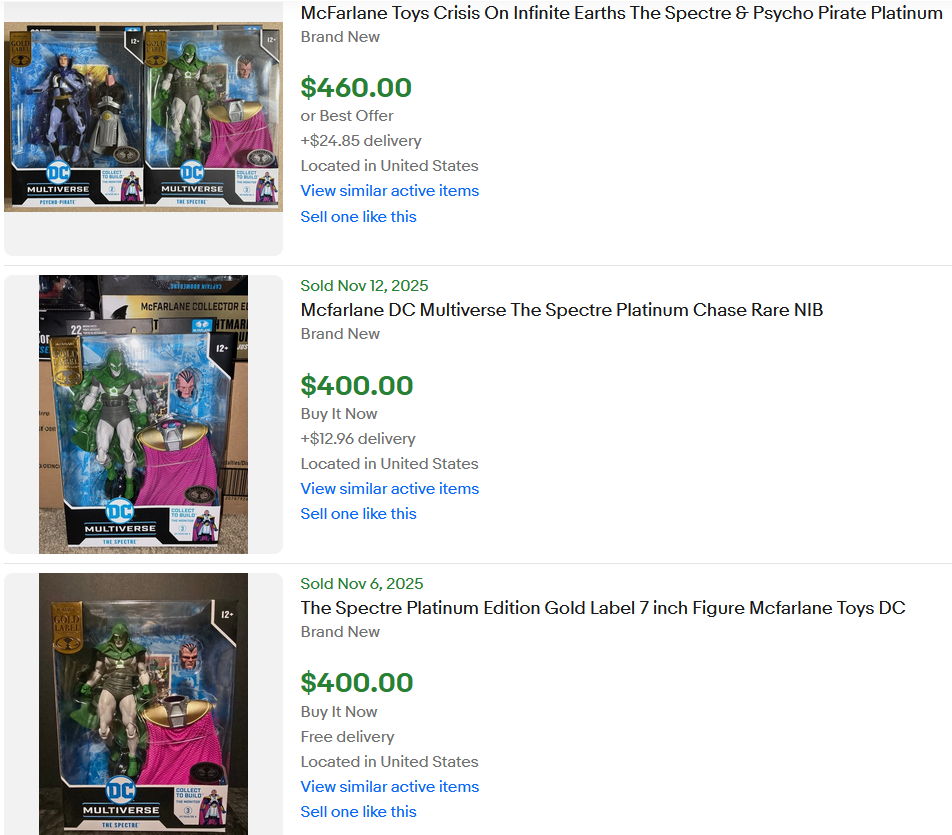Viewport: 952px width, 835px height.
Task: Click the Sold Nov 6, 2025 label
Action: click(x=362, y=584)
